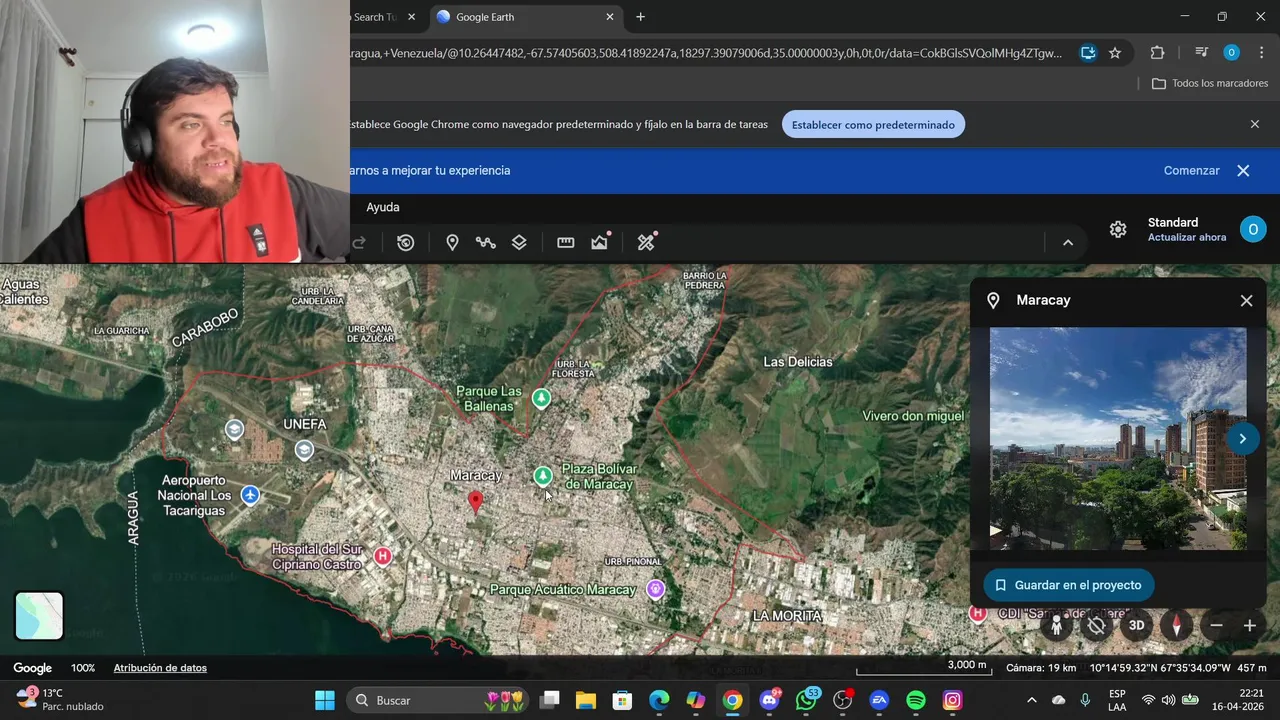Close the Google Earth browser tab
The image size is (1280, 720).
click(610, 17)
